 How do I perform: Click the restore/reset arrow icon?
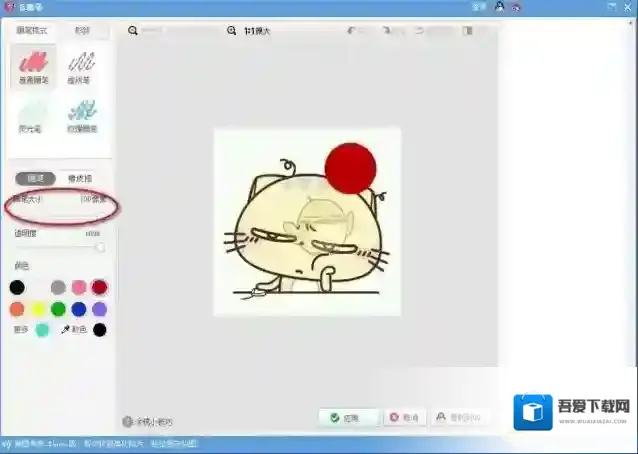click(419, 31)
